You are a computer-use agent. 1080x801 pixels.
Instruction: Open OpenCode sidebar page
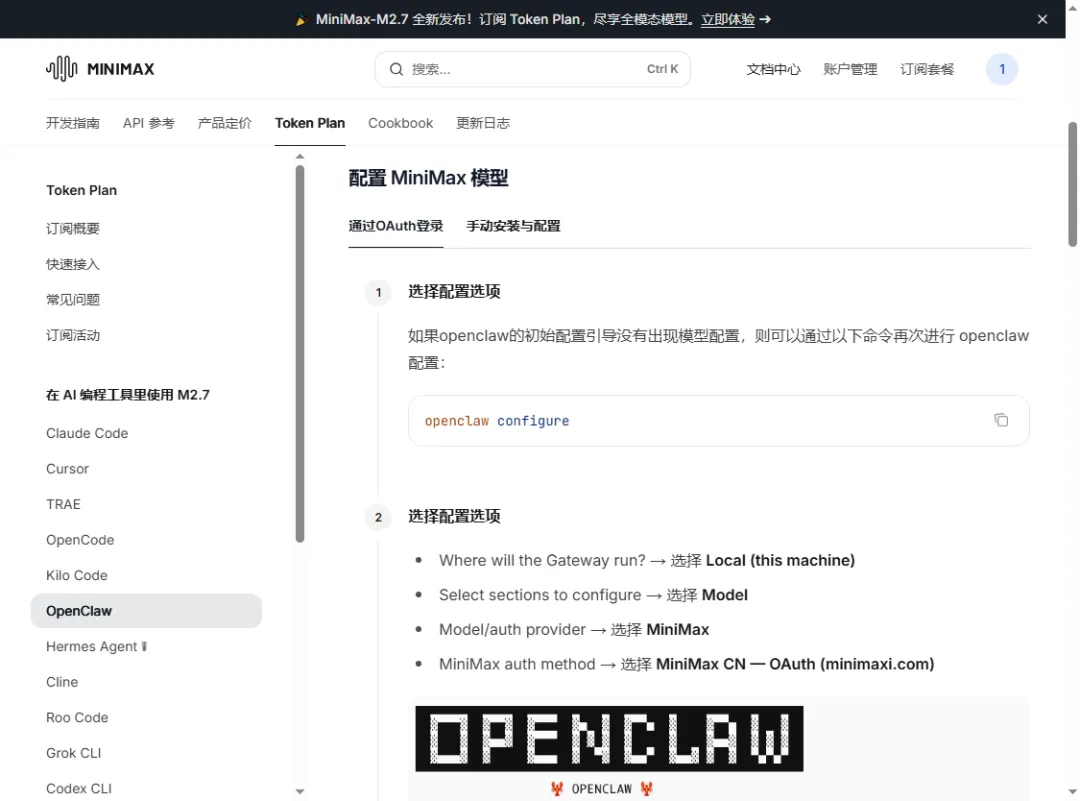80,540
